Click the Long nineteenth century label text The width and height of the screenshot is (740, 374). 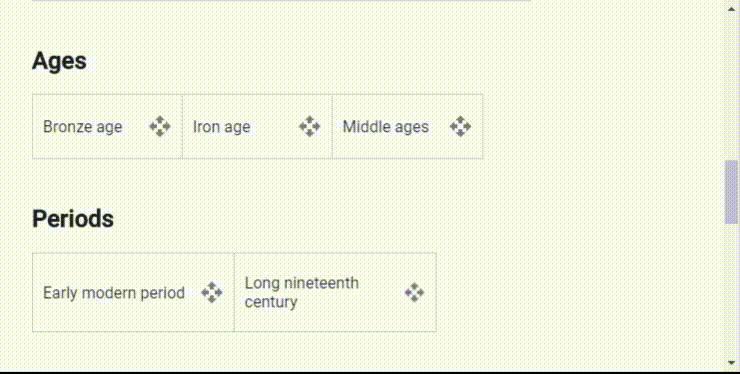click(302, 292)
